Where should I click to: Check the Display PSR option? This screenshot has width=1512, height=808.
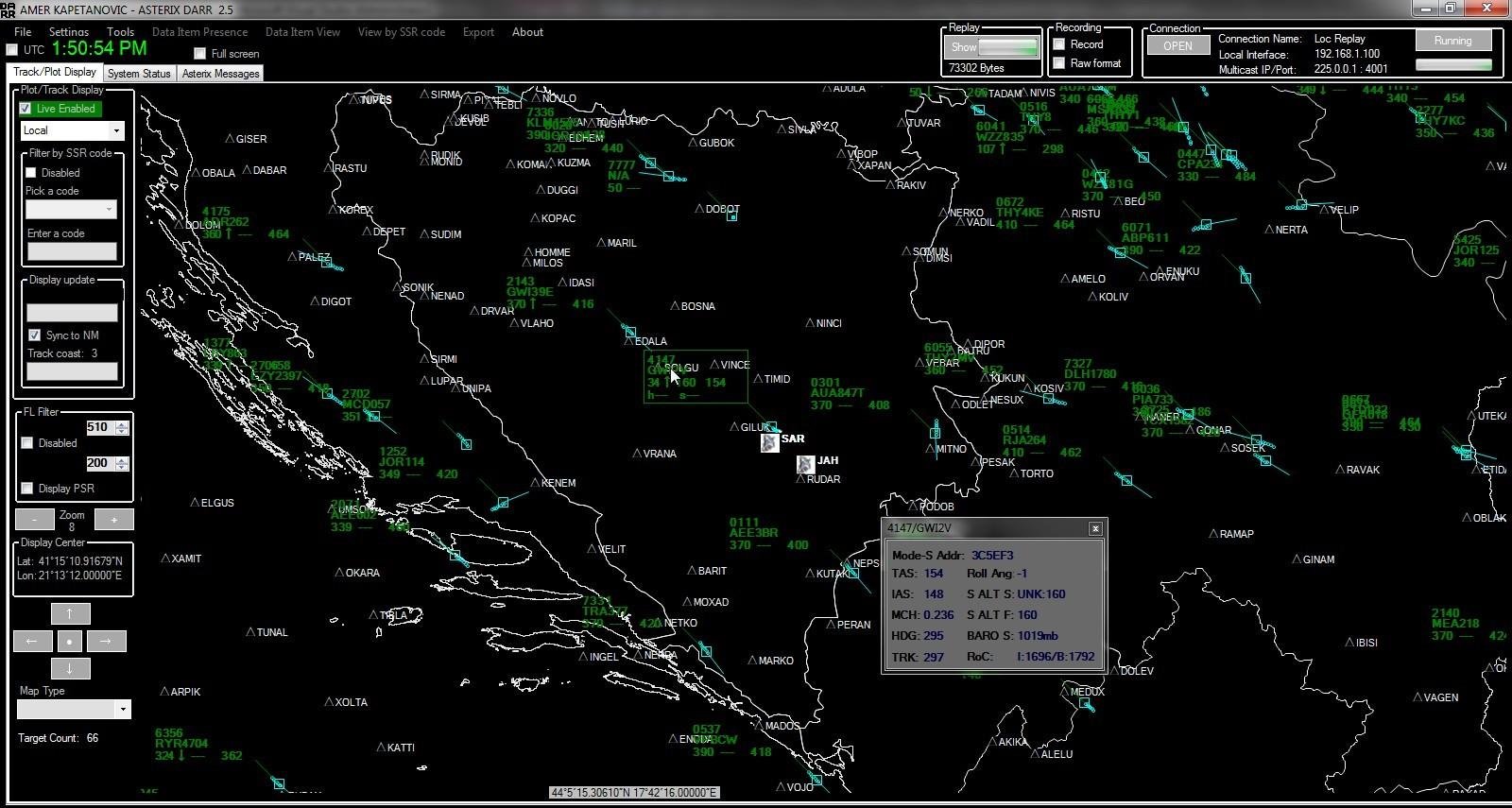[27, 489]
